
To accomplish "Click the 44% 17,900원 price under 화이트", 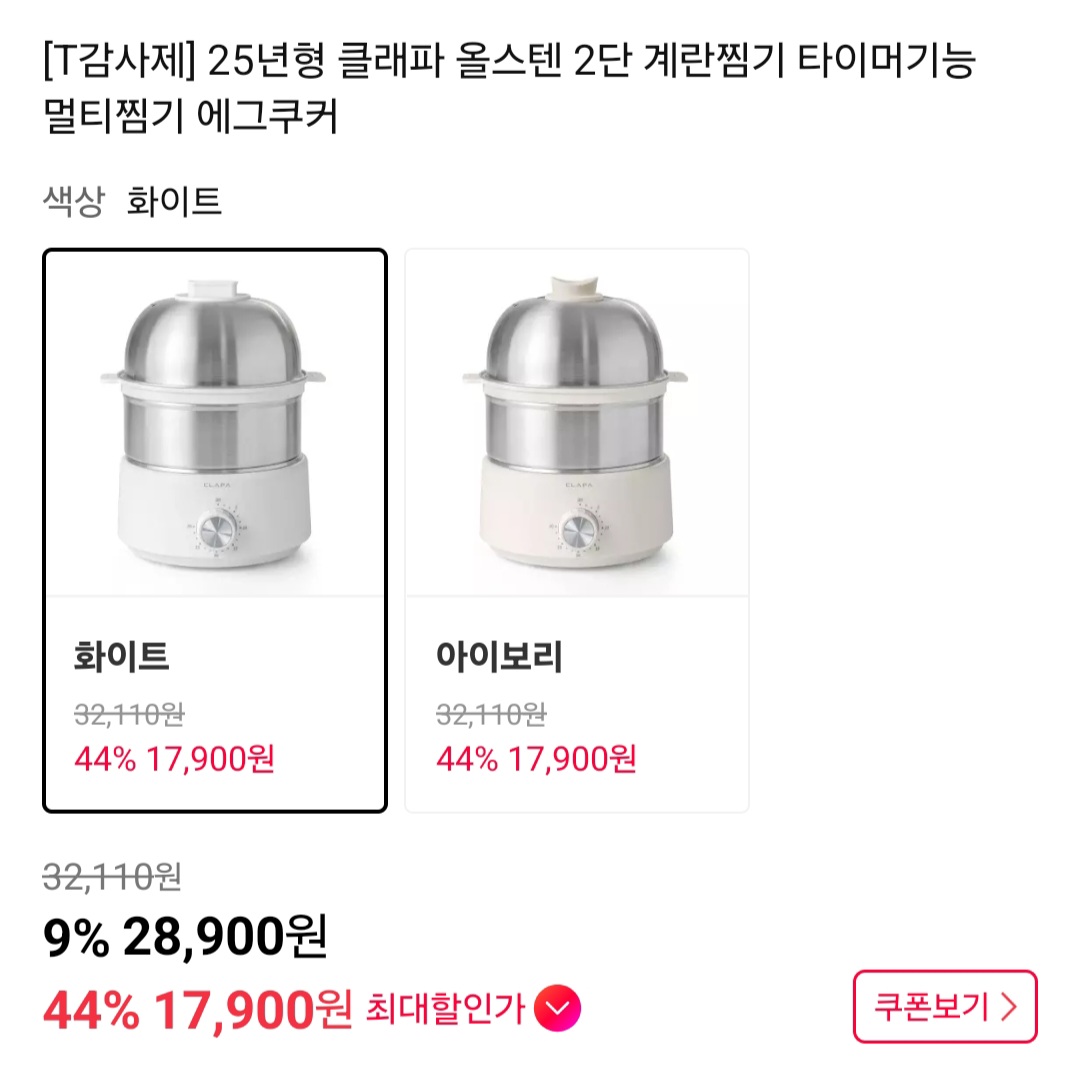I will click(x=174, y=759).
